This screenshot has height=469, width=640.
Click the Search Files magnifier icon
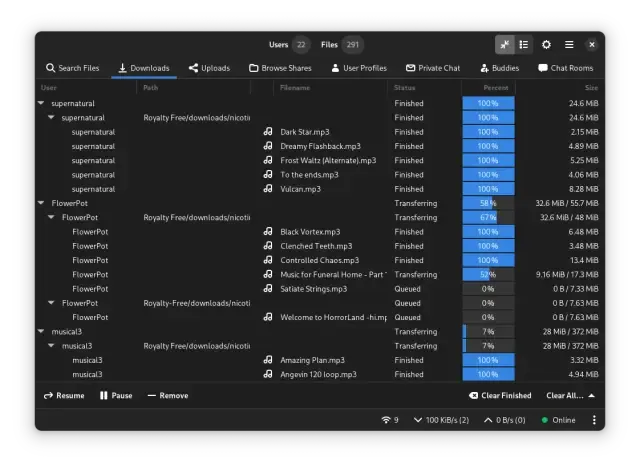50,69
